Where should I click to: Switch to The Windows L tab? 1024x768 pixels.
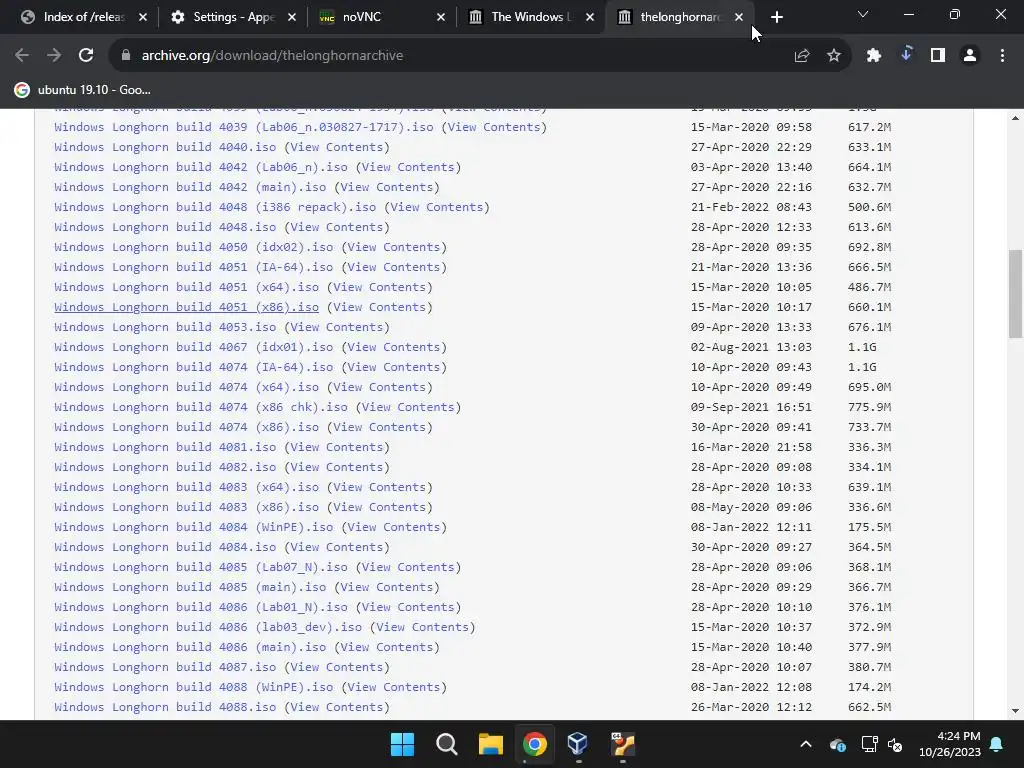click(x=530, y=17)
